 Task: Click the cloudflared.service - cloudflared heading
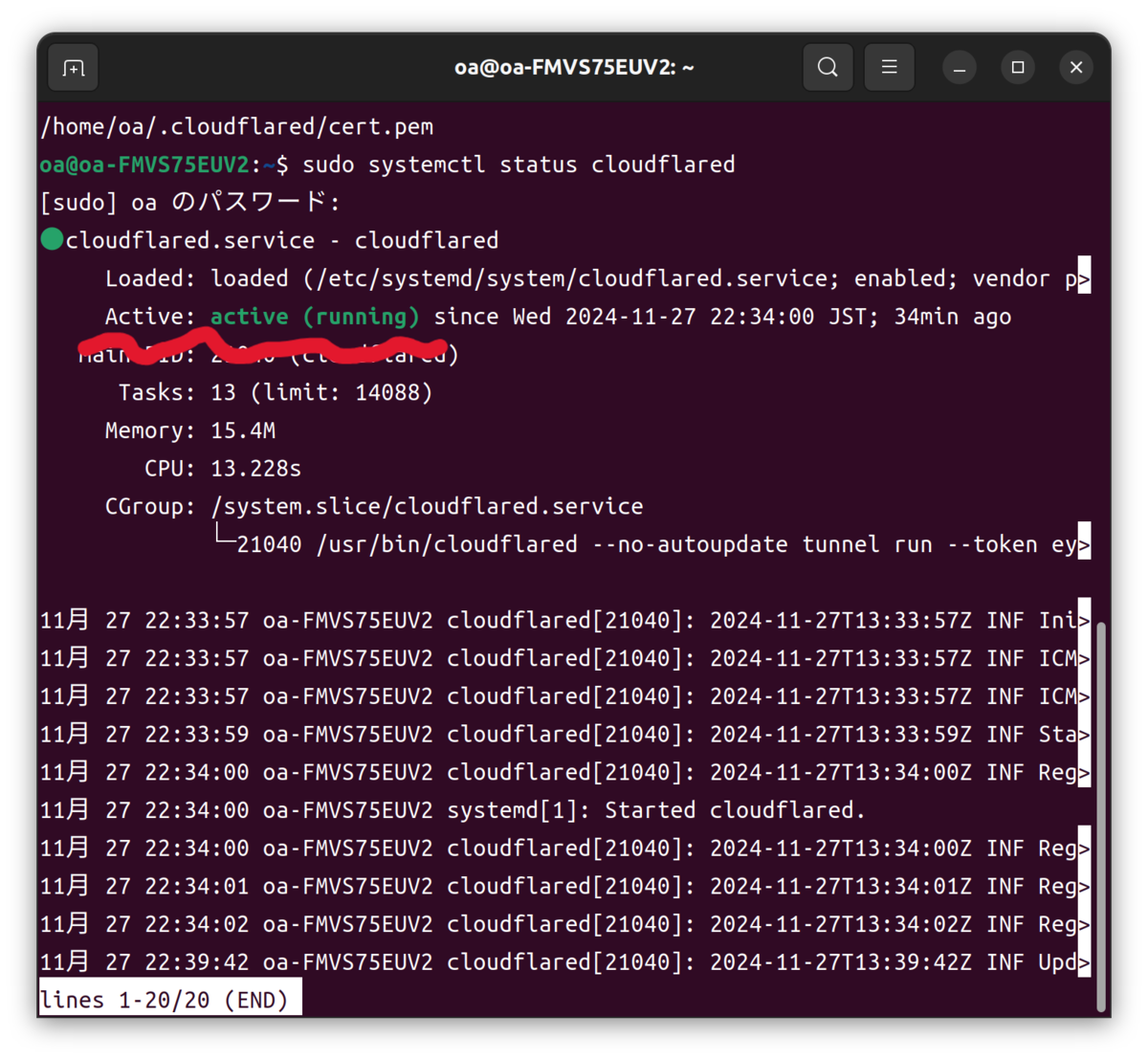(x=282, y=240)
